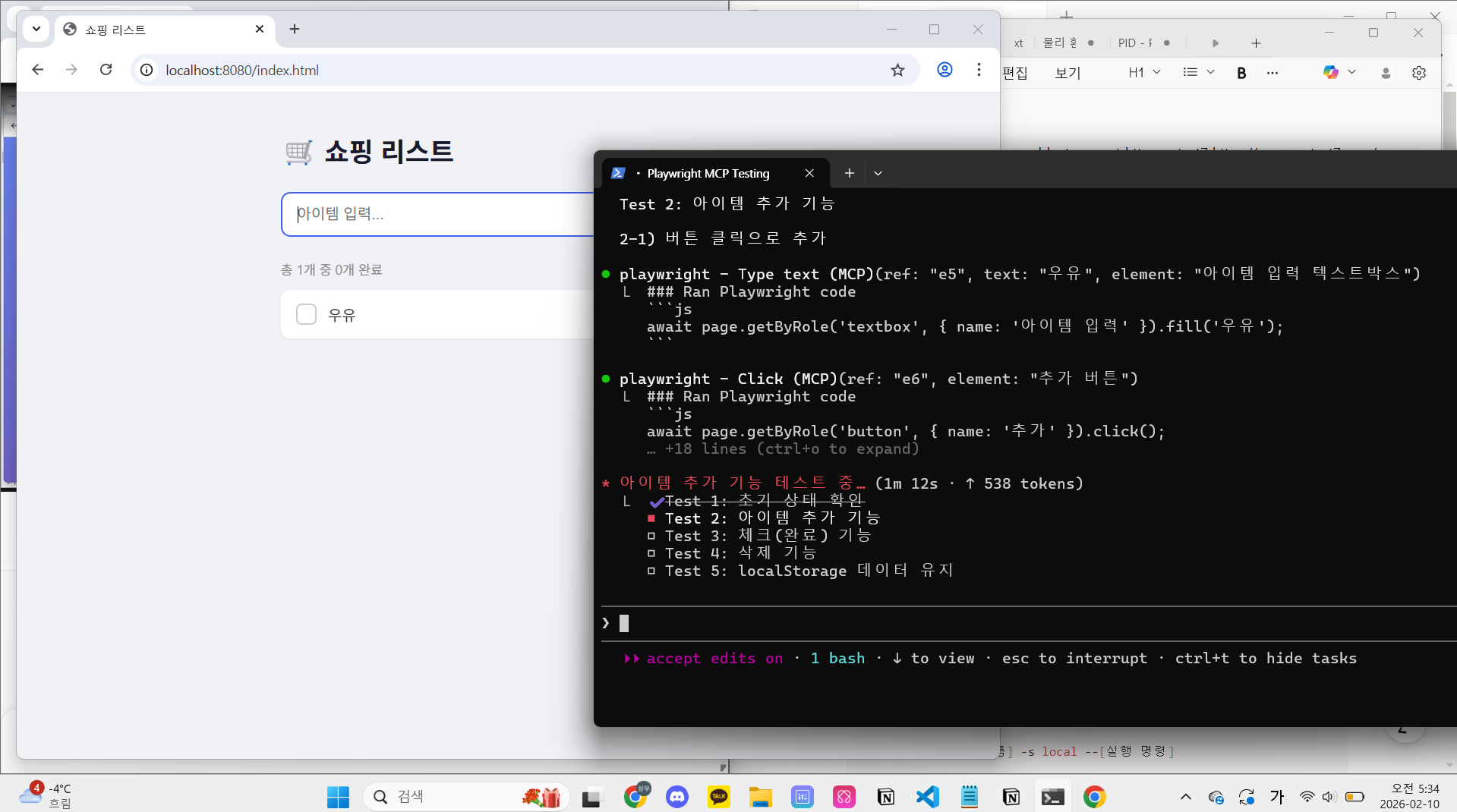Click the 우유 item text

point(342,315)
